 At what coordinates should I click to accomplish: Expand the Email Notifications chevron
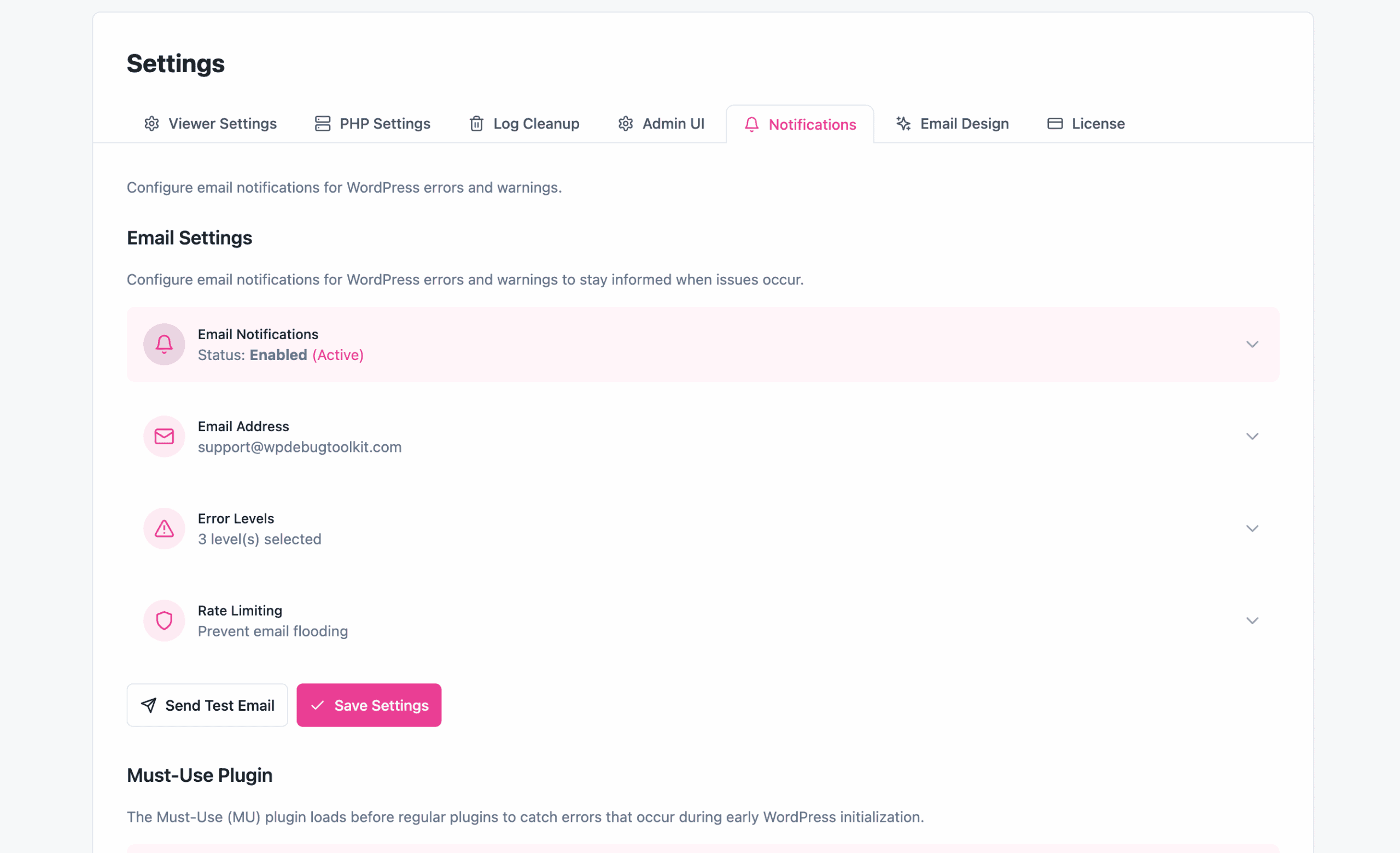1252,344
